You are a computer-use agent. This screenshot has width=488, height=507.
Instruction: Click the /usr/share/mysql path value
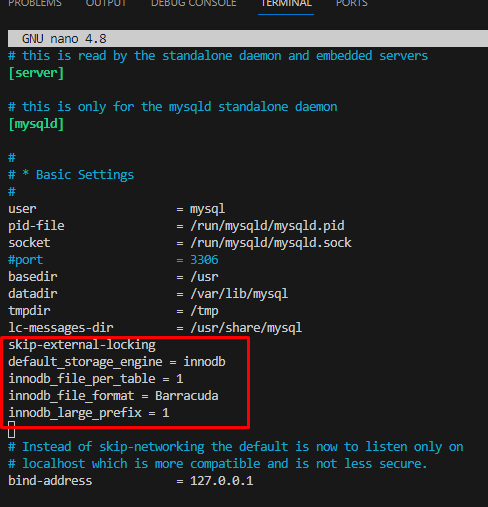[246, 328]
